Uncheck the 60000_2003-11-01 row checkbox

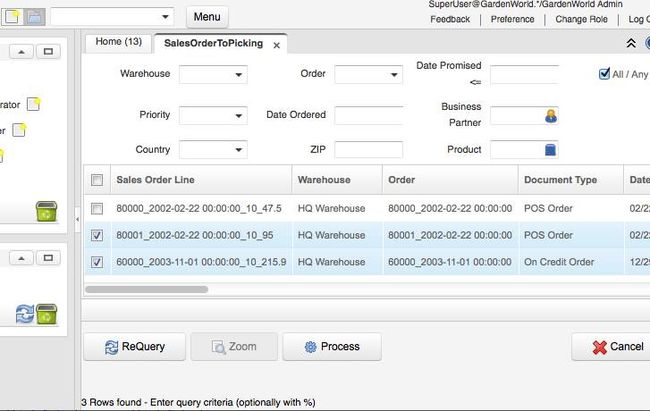tap(97, 262)
